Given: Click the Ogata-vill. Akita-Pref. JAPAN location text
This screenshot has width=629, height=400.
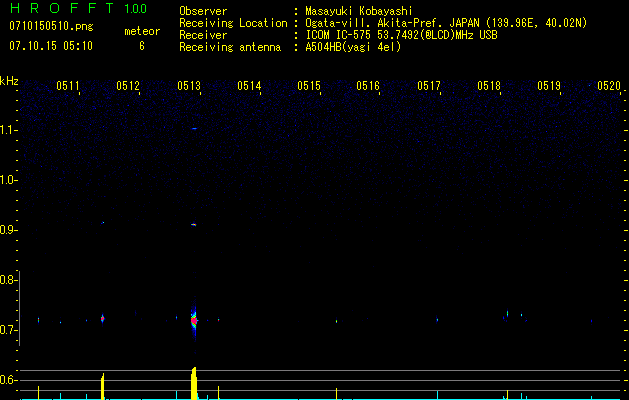Looking at the screenshot, I should click(392, 23).
